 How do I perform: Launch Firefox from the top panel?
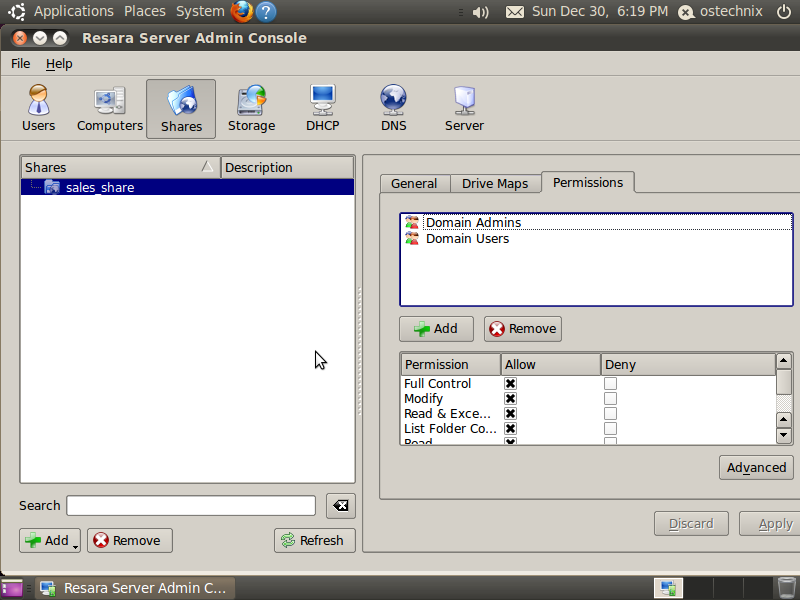[241, 12]
